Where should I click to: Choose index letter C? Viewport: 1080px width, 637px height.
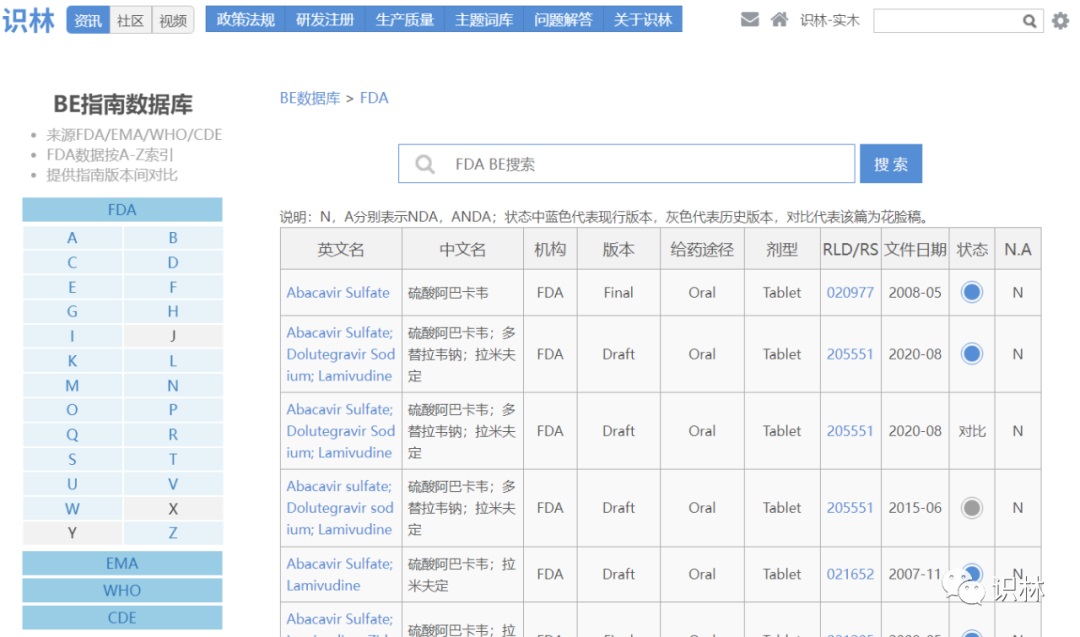[72, 262]
